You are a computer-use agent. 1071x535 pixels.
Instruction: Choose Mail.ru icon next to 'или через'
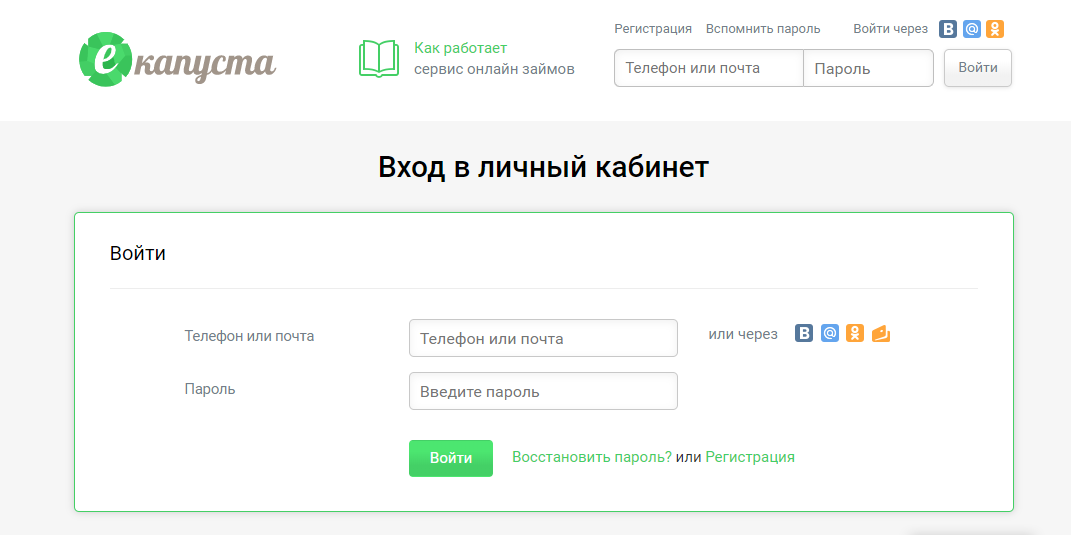coord(830,333)
